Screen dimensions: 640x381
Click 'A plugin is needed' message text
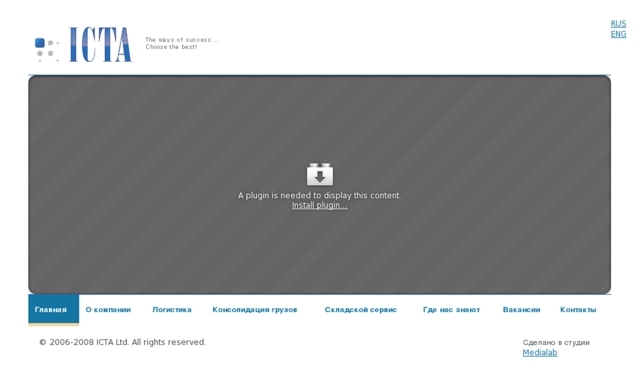tap(320, 195)
